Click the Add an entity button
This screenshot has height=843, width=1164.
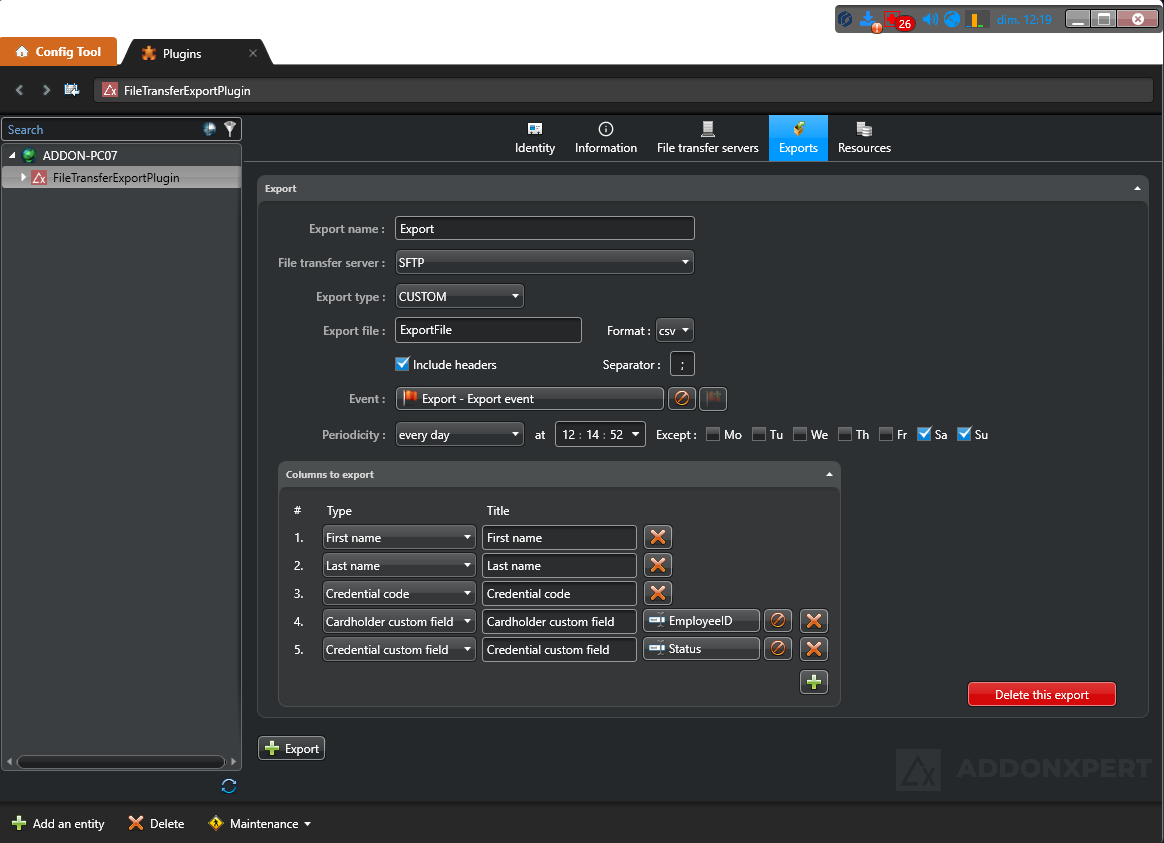58,824
